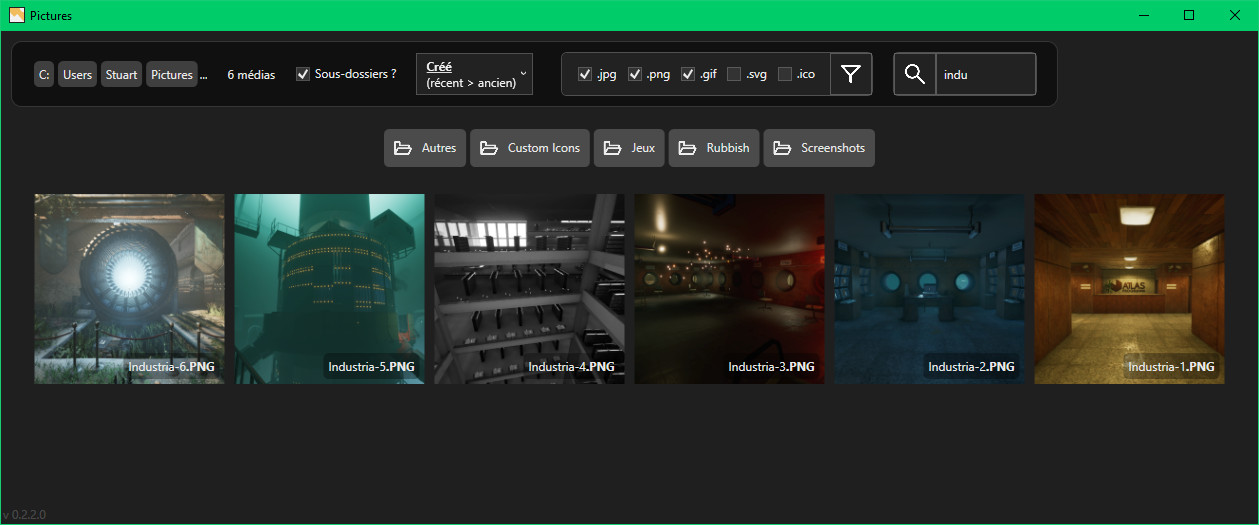Select the Industria-2.PNG thumbnail
Viewport: 1259px width, 525px height.
coord(929,289)
